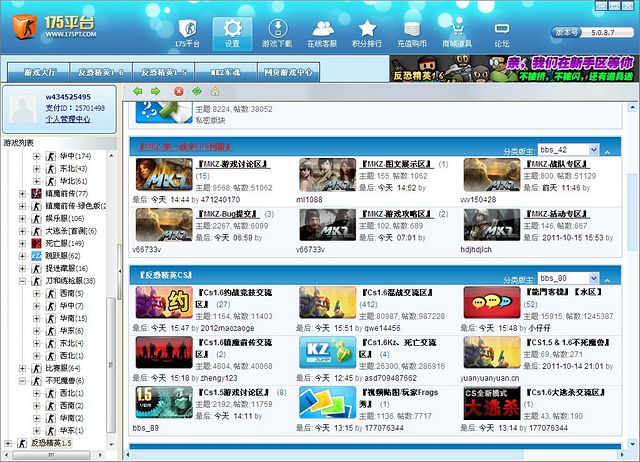Collapse the 反恐精英CS section arrow
Viewport: 640px width, 462px height.
click(607, 280)
